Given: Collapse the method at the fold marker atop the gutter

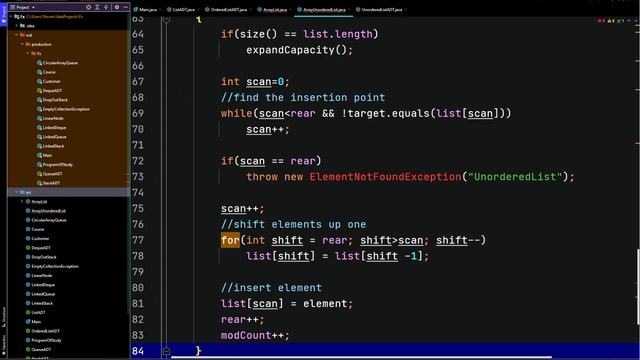Looking at the screenshot, I should coord(166,19).
